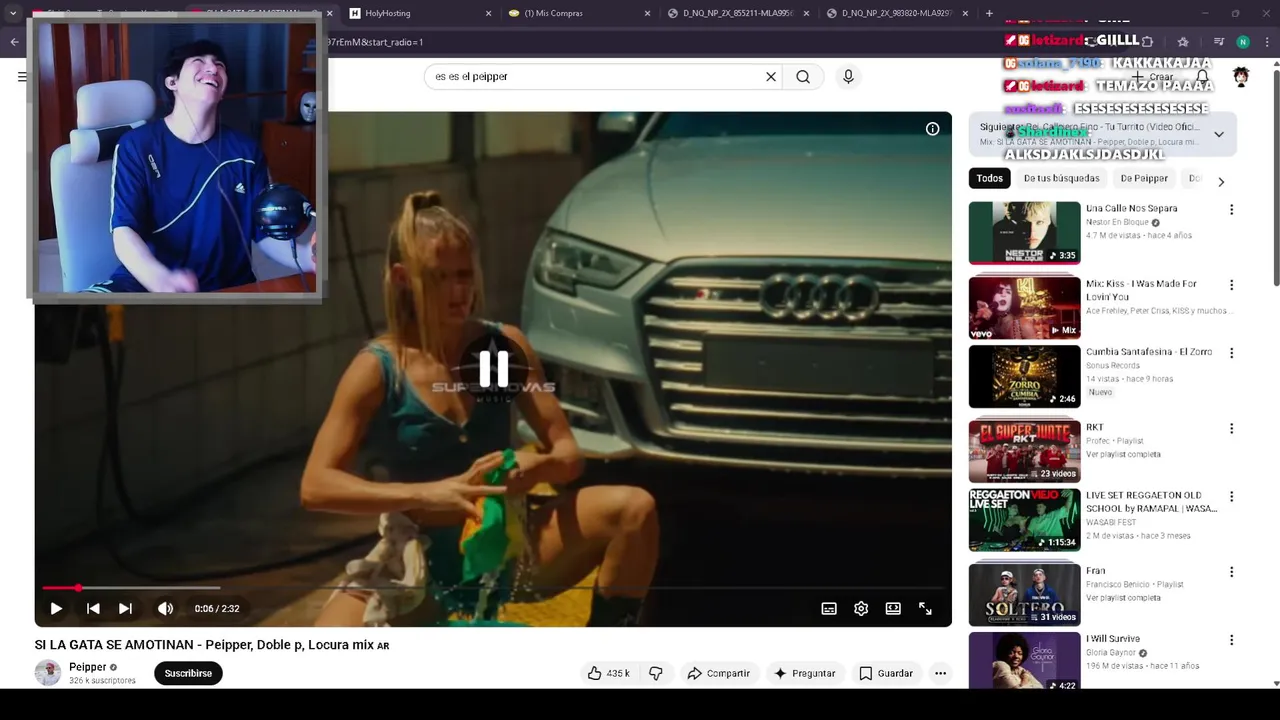Click Ver playlist completa under RKT

pos(1123,454)
